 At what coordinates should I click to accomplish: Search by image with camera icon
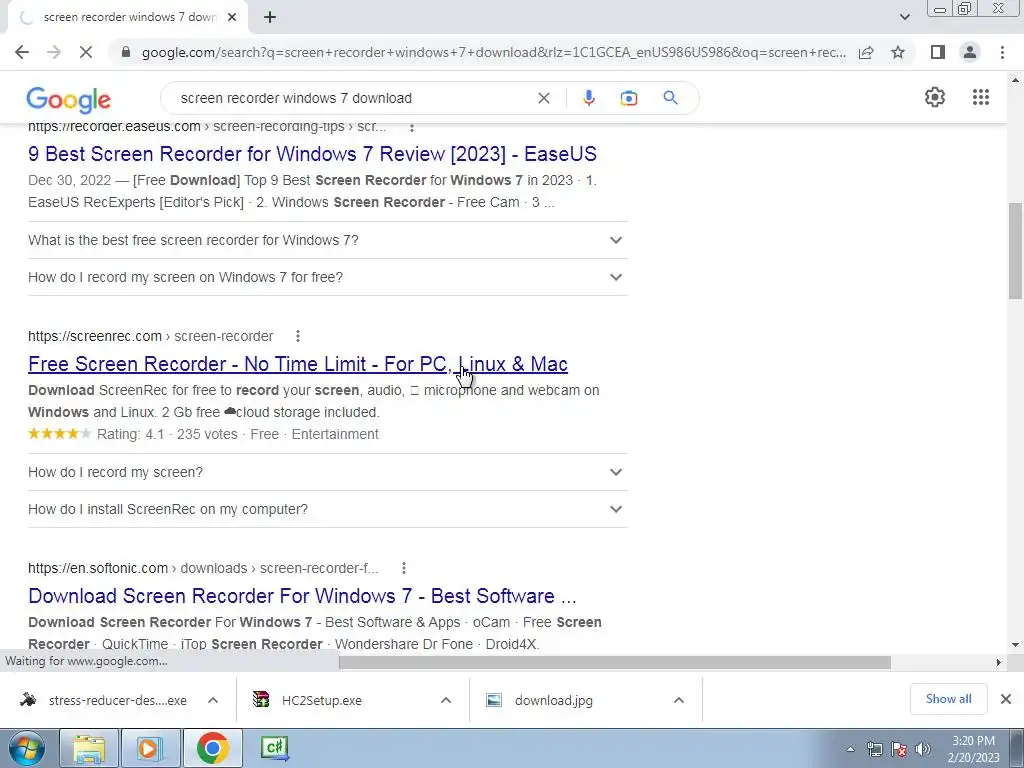pos(628,98)
